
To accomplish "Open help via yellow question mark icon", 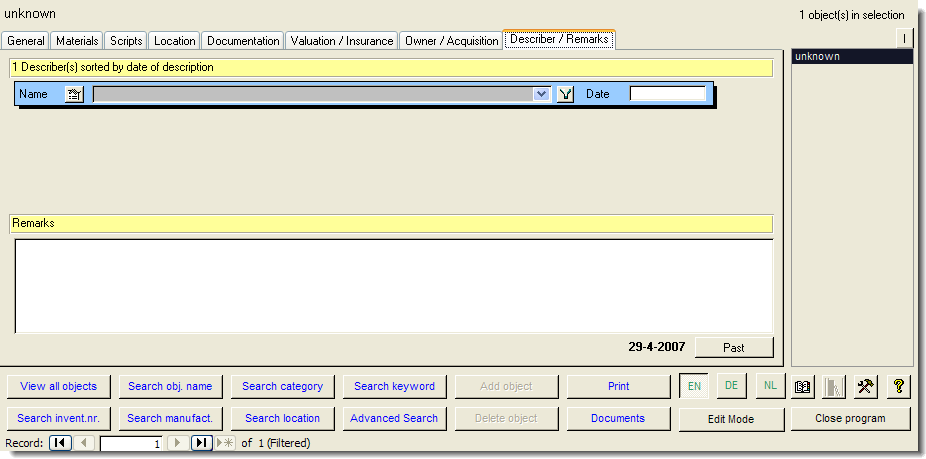I will pyautogui.click(x=898, y=386).
